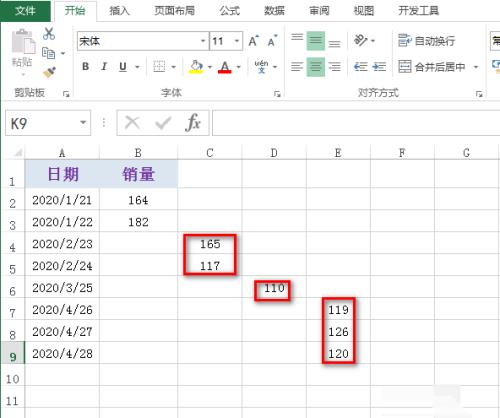This screenshot has height=418, width=500.
Task: Open the font size 11 dropdown
Action: (237, 41)
